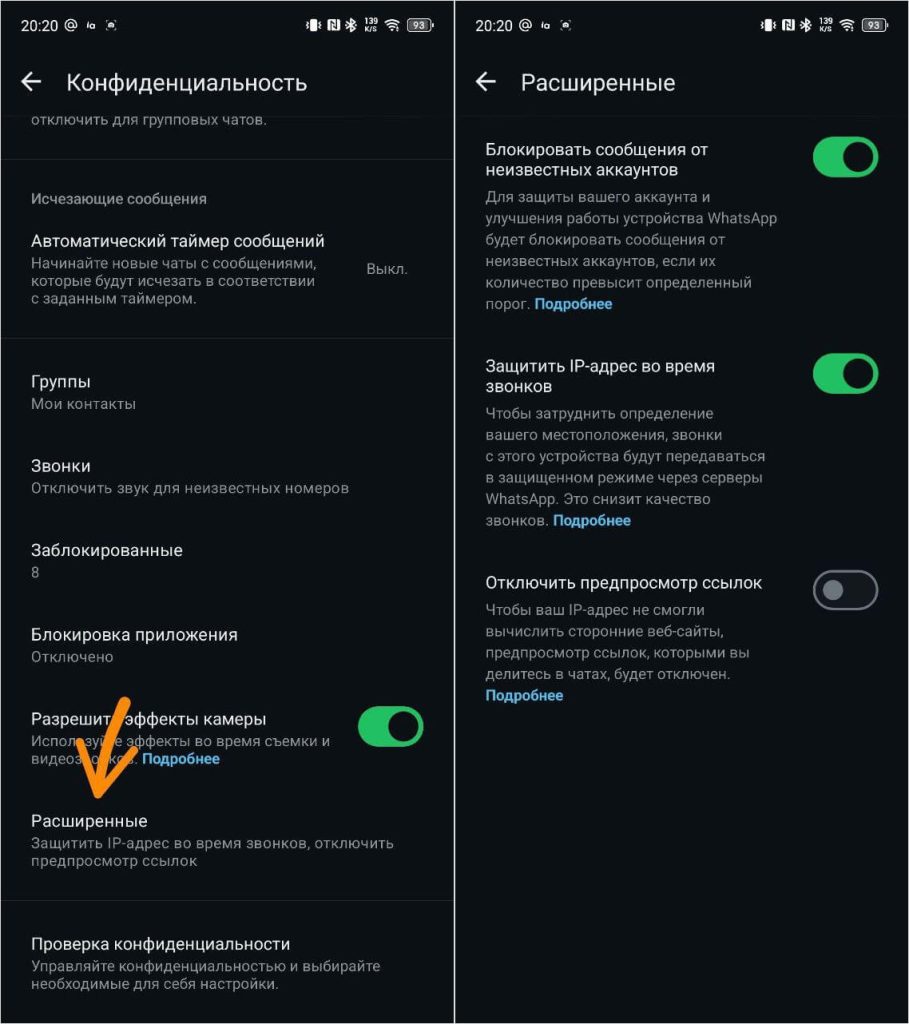Disable Блокировать сообщения от неизвестных аккаунтов
This screenshot has height=1024, width=909.
845,158
